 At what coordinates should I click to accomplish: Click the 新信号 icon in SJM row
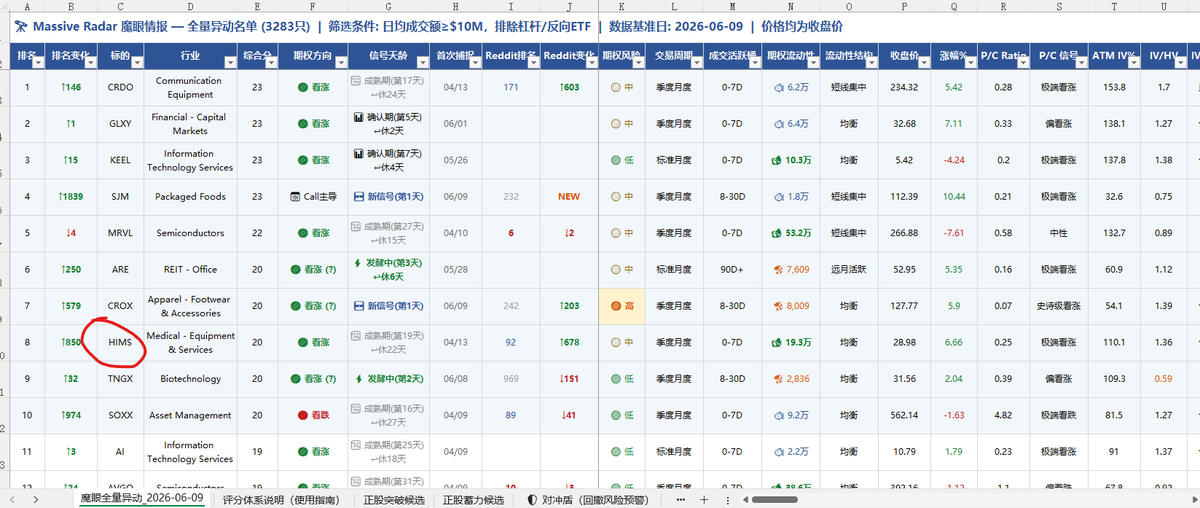coord(359,196)
